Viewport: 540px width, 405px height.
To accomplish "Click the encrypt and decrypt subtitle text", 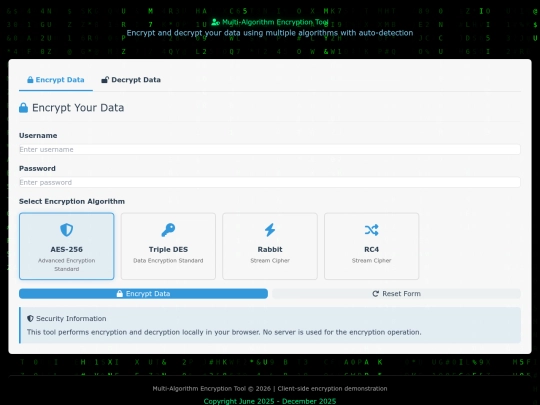I will point(270,33).
